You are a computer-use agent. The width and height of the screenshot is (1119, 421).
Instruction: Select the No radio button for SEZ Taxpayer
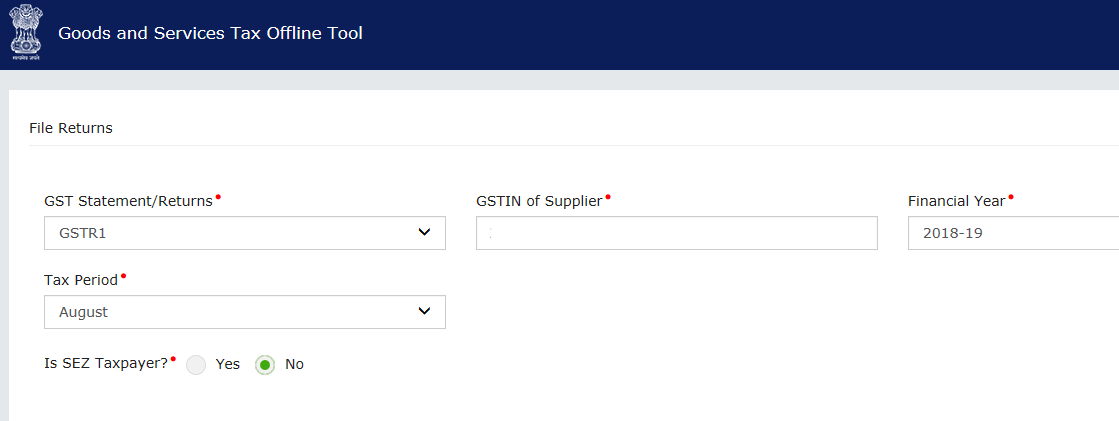(x=265, y=365)
